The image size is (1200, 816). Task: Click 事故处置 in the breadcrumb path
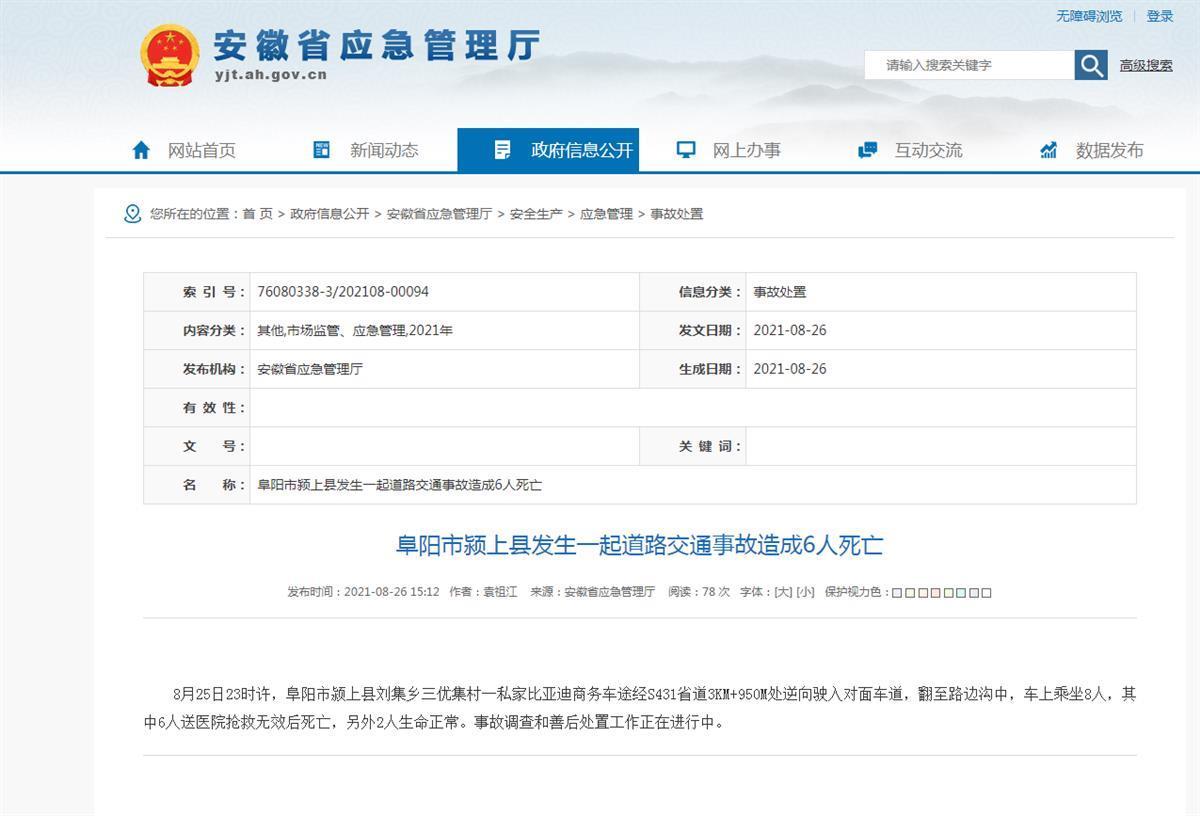[x=677, y=214]
